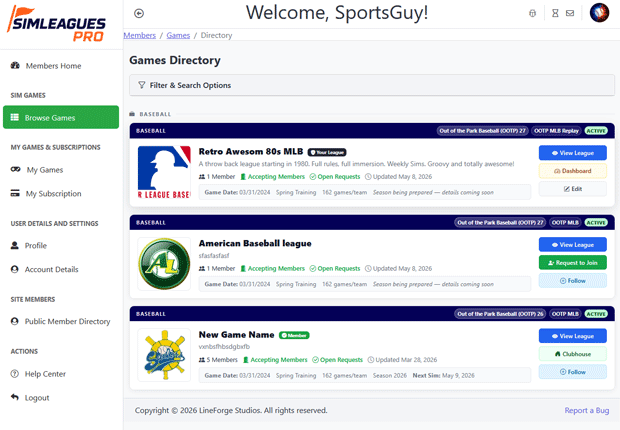This screenshot has width=620, height=430.
Task: Click the New Game Name team logo
Action: tap(164, 355)
